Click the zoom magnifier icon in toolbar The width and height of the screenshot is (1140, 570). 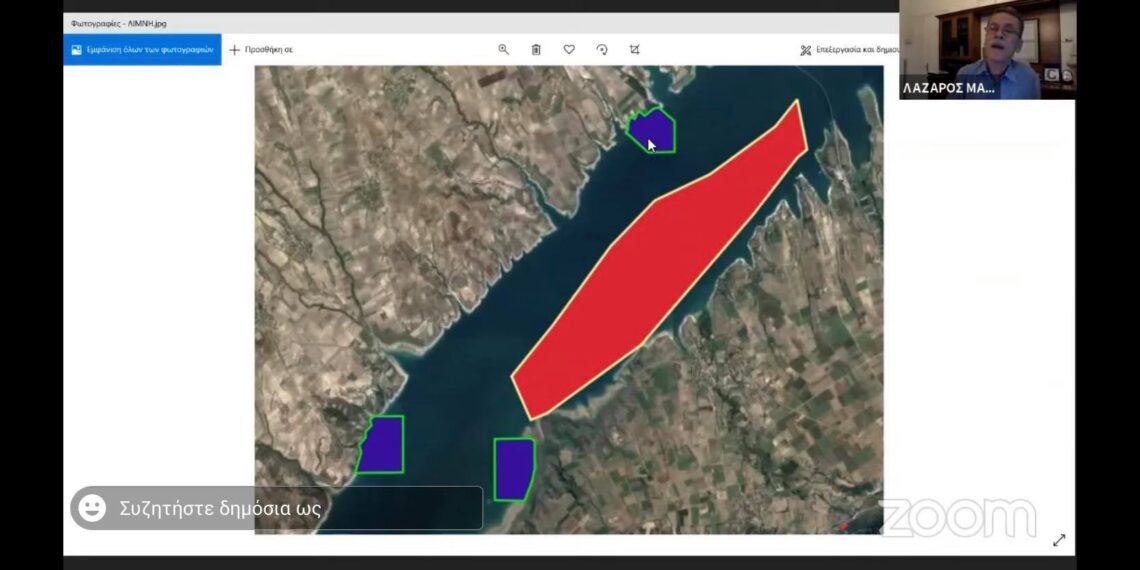503,49
